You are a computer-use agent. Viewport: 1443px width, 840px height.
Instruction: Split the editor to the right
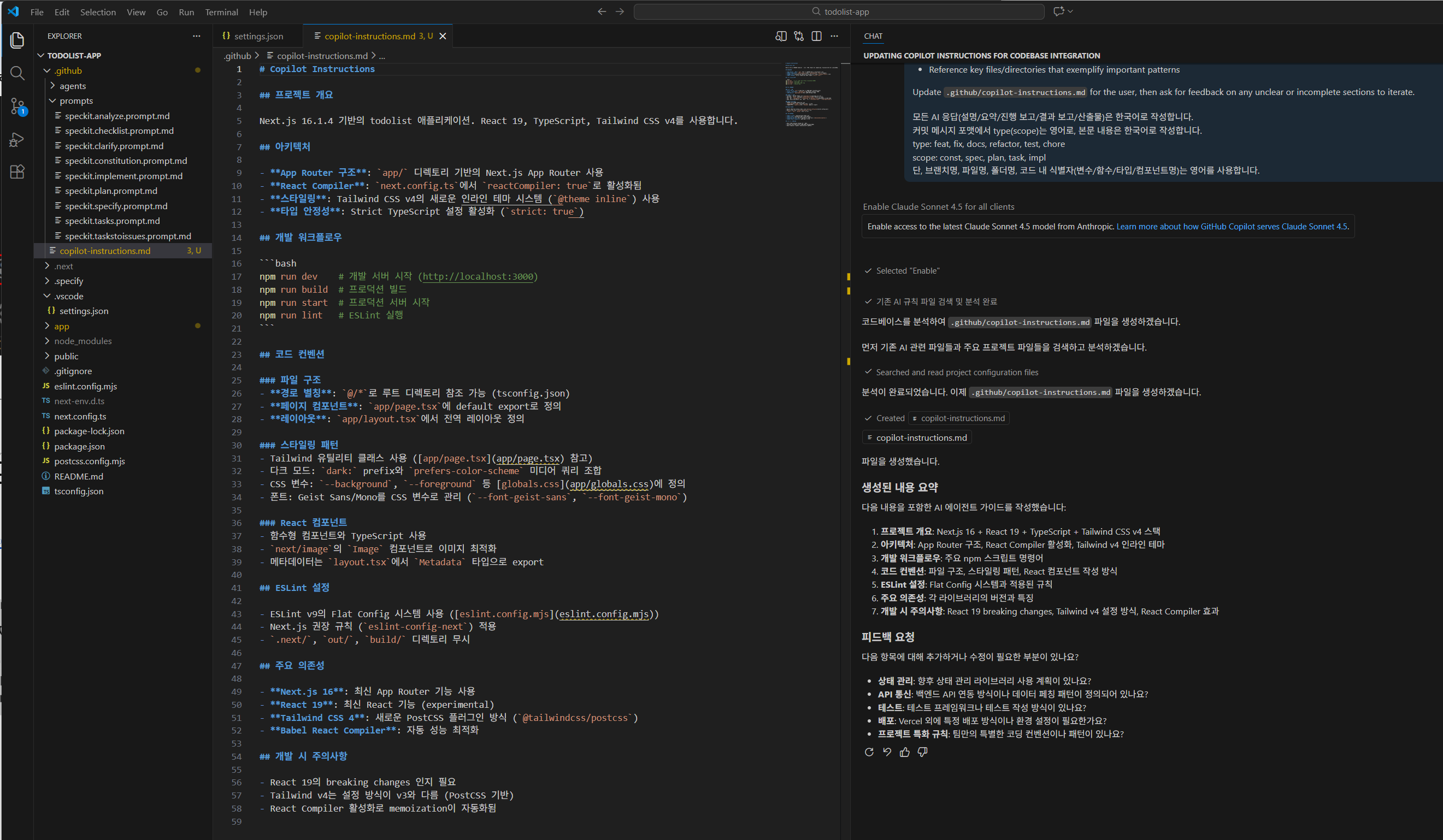click(x=816, y=36)
